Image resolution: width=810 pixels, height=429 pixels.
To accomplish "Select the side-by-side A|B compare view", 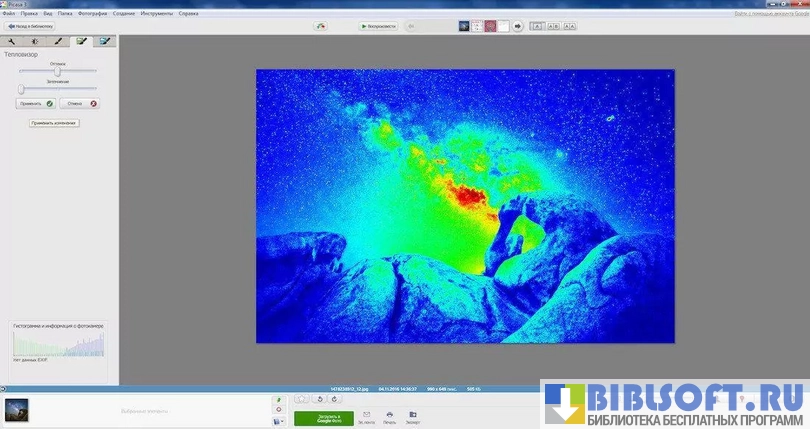I will point(552,26).
